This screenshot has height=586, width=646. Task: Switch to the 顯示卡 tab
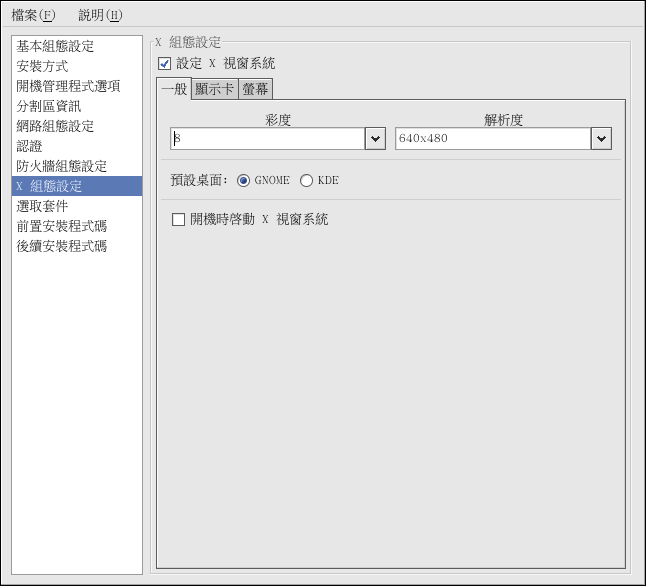[x=214, y=89]
